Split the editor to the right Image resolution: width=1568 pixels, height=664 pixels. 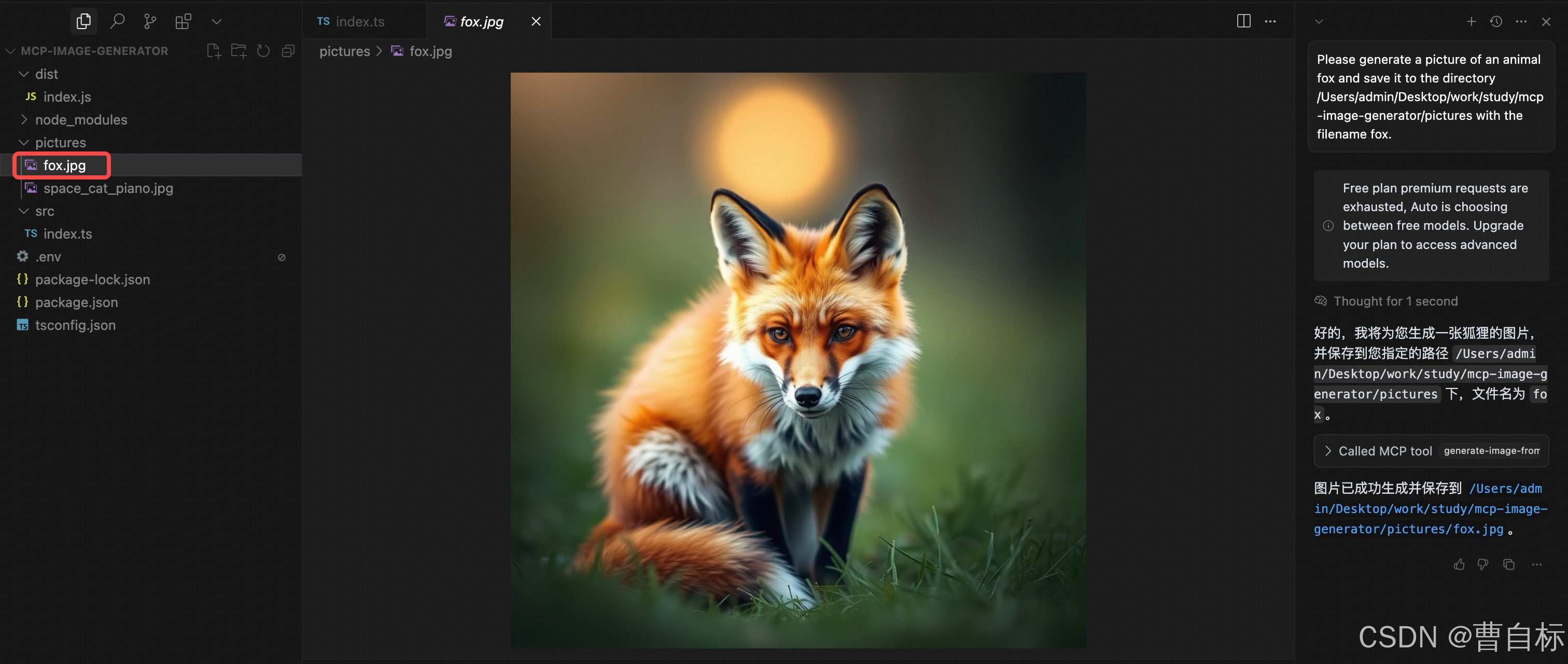[1243, 21]
